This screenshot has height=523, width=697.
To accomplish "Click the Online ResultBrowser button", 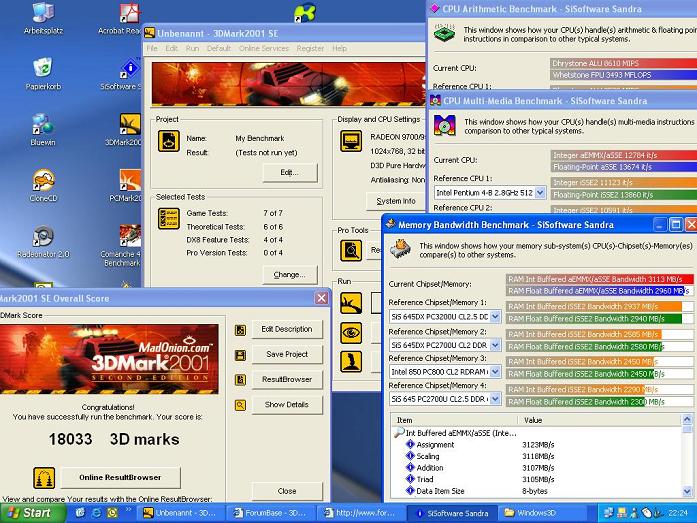I will point(120,478).
